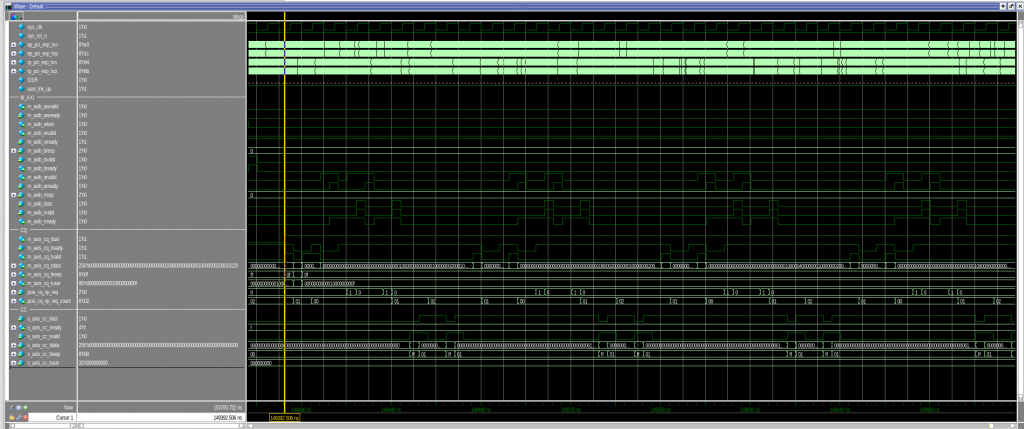
Task: Click the vertical scrollbar on the right edge
Action: [x=1019, y=200]
